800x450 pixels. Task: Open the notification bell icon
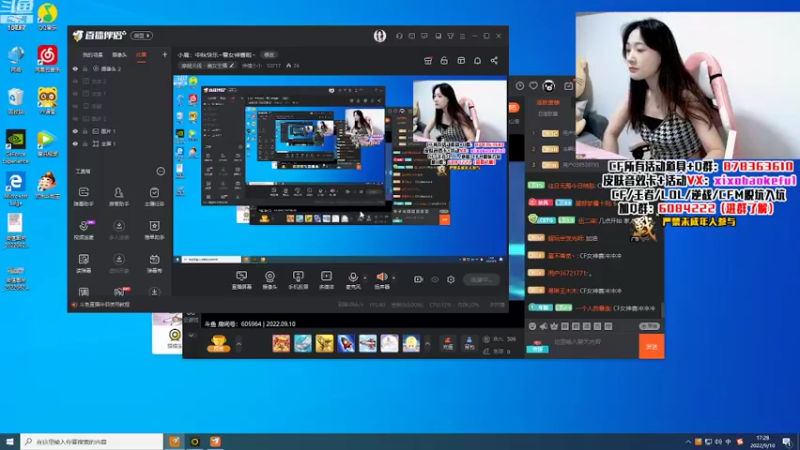coord(478,61)
